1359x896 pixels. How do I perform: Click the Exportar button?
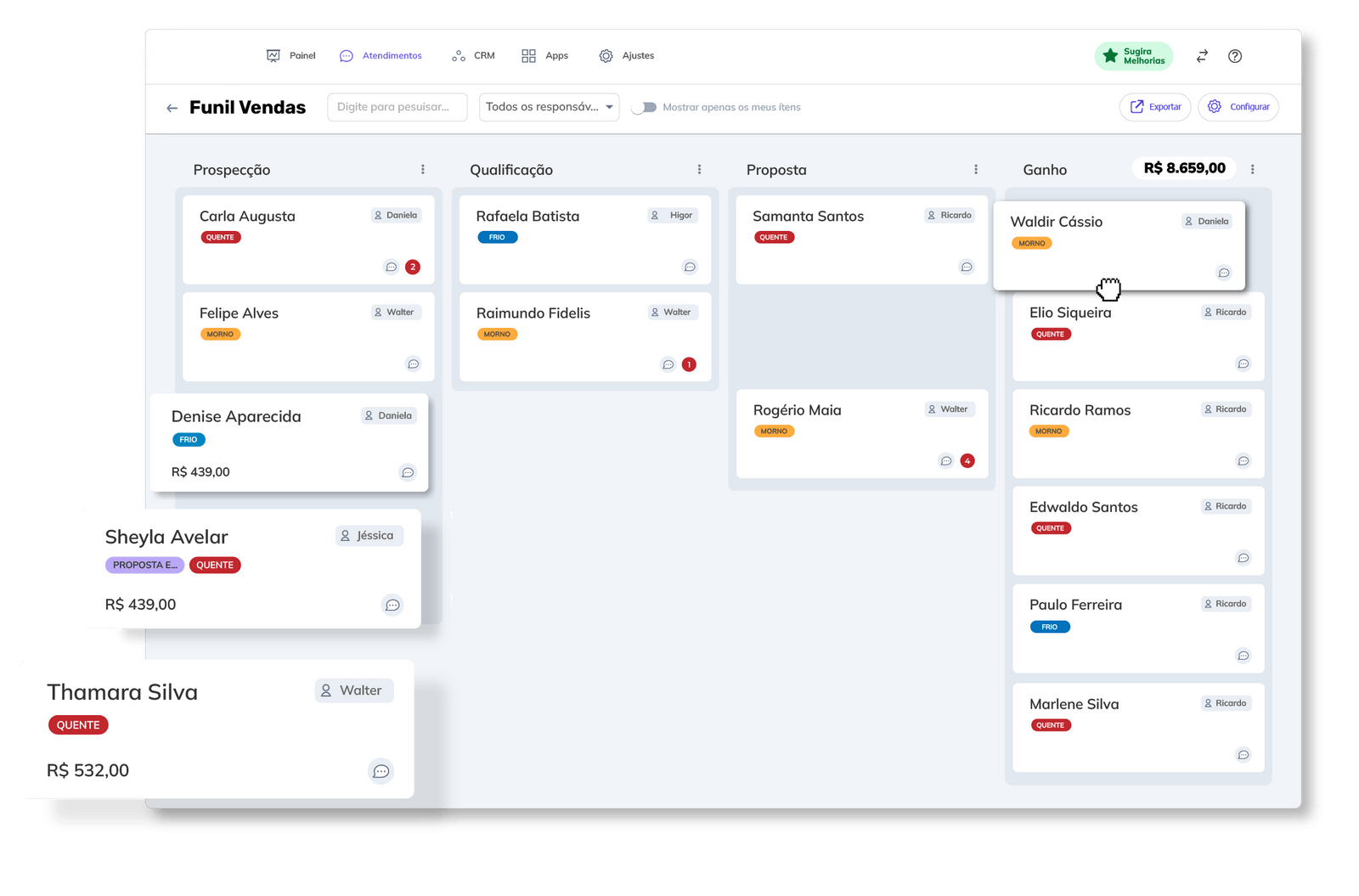1155,107
